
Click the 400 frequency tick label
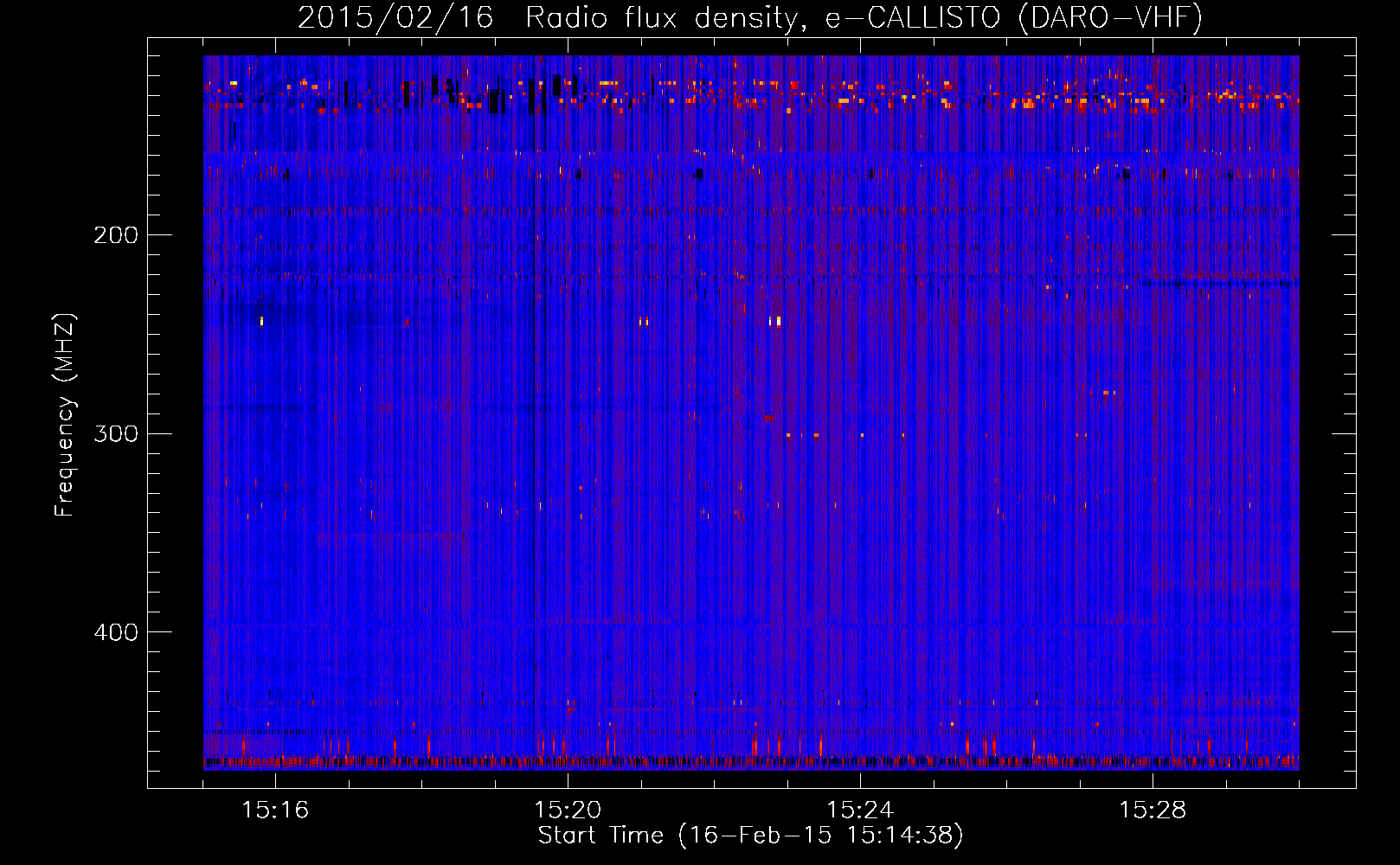coord(116,632)
